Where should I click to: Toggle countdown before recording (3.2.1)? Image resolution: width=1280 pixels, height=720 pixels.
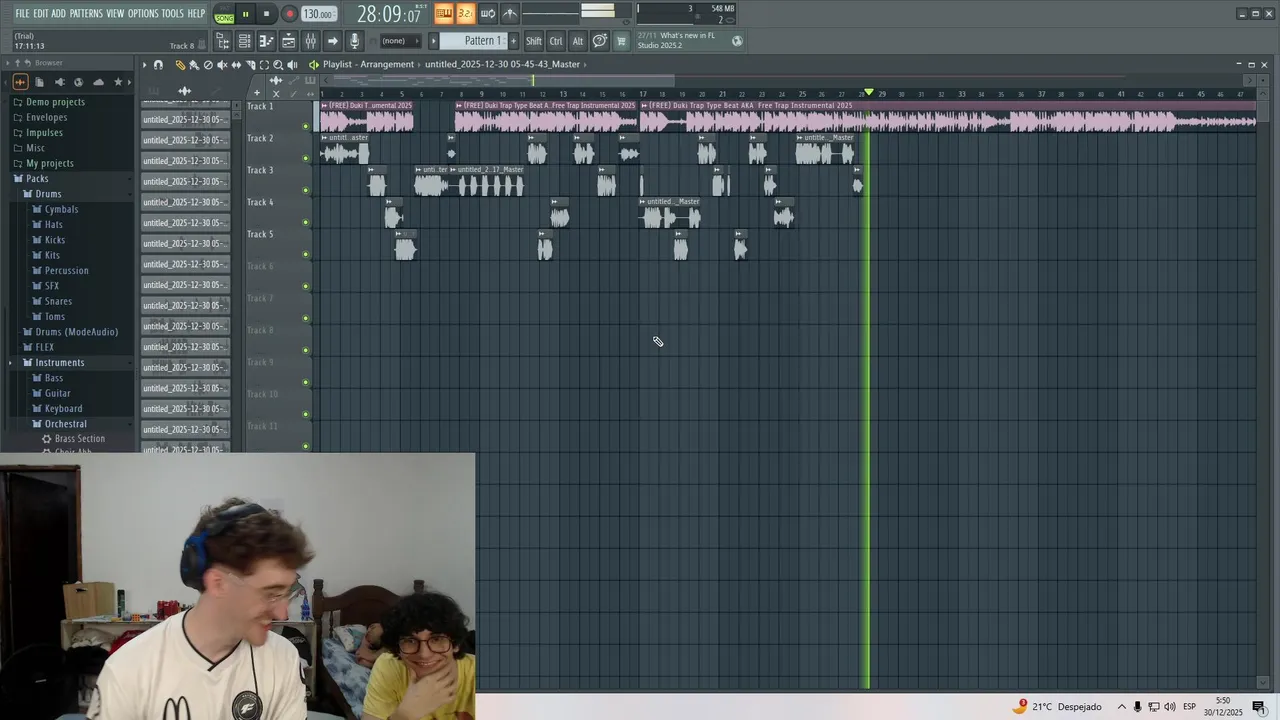[x=465, y=13]
